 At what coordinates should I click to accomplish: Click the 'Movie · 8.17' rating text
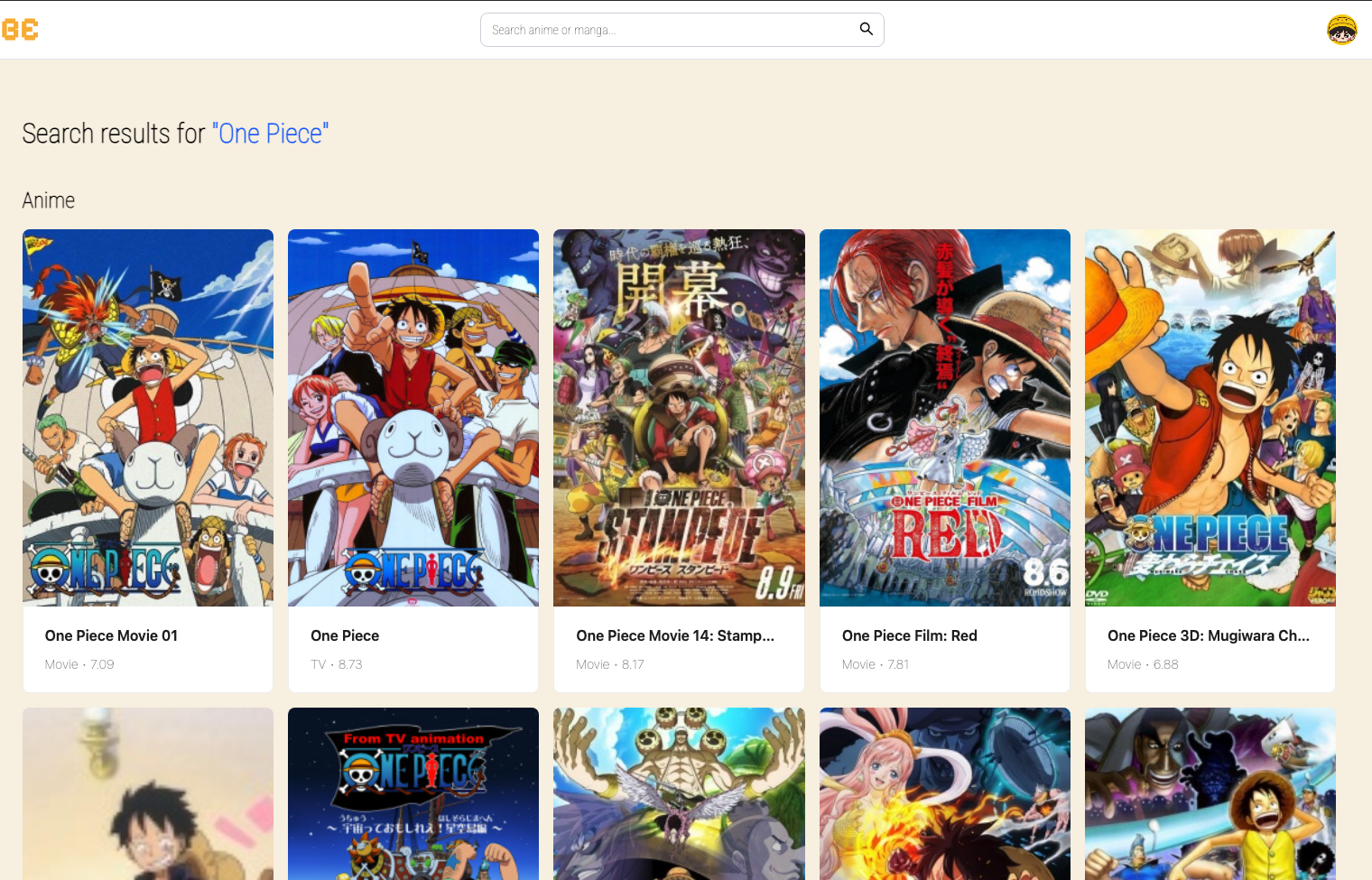(610, 664)
